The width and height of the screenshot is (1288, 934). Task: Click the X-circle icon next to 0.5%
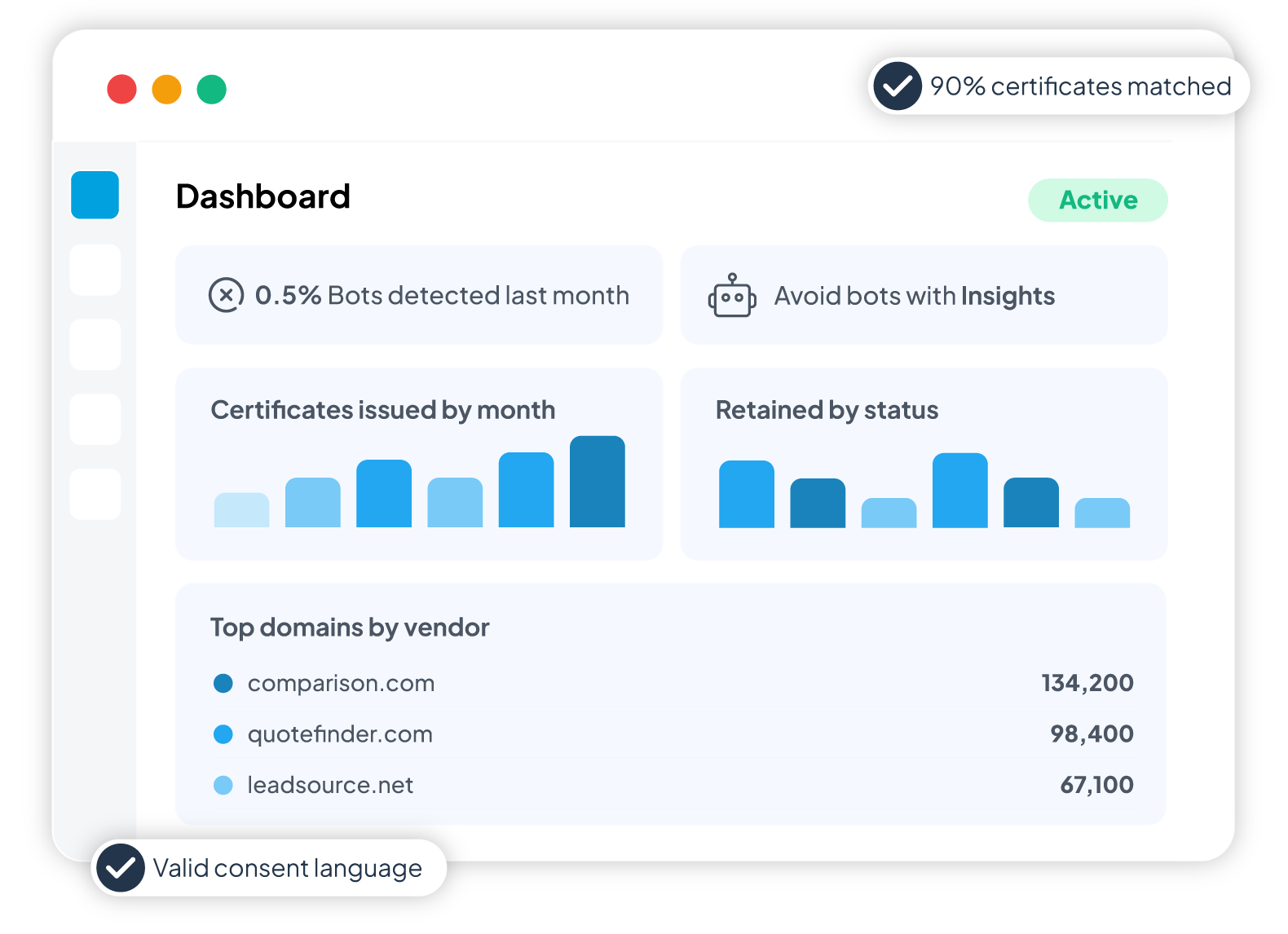point(226,295)
